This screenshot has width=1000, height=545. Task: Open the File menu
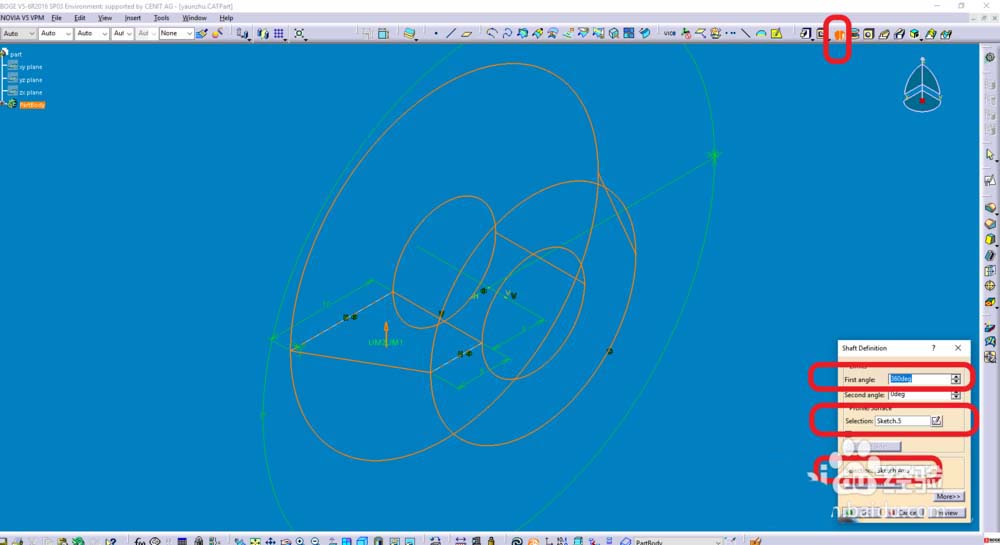(x=56, y=18)
